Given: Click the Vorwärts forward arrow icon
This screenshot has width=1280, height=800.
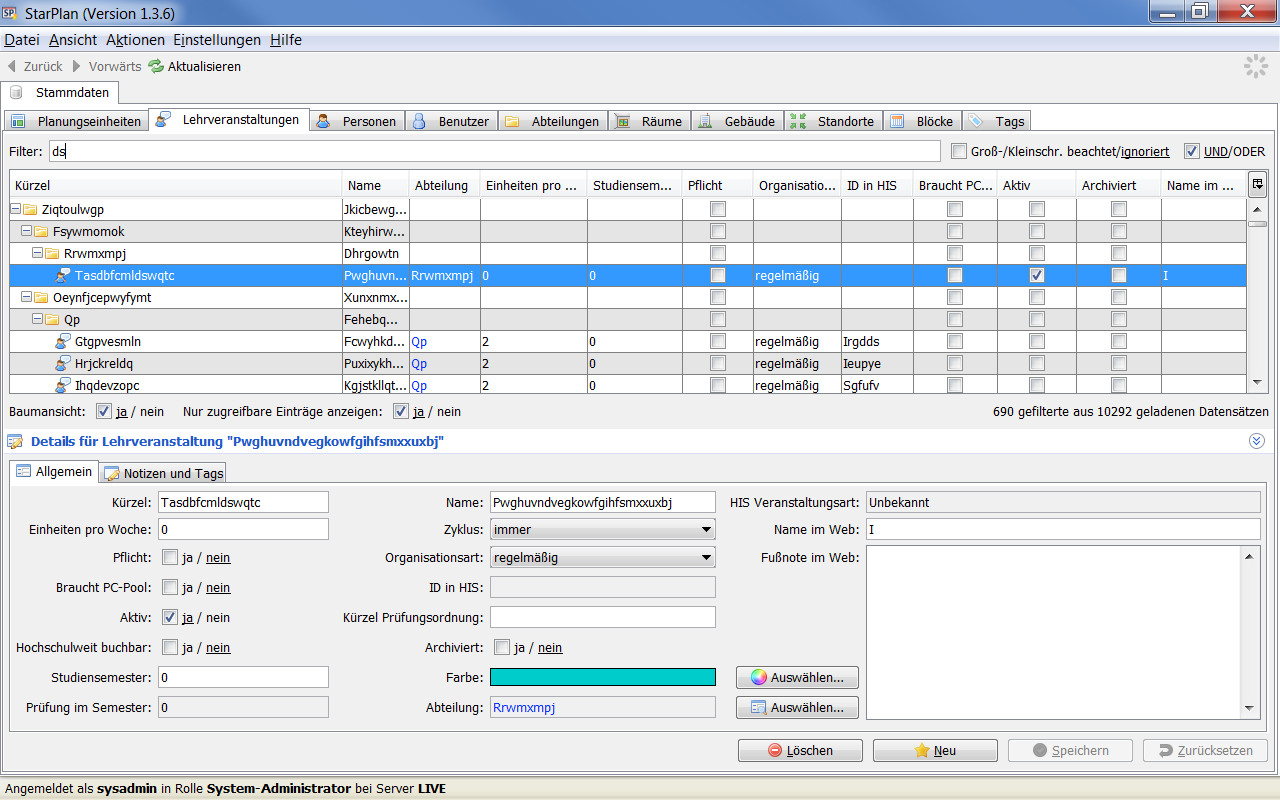Looking at the screenshot, I should coord(76,66).
